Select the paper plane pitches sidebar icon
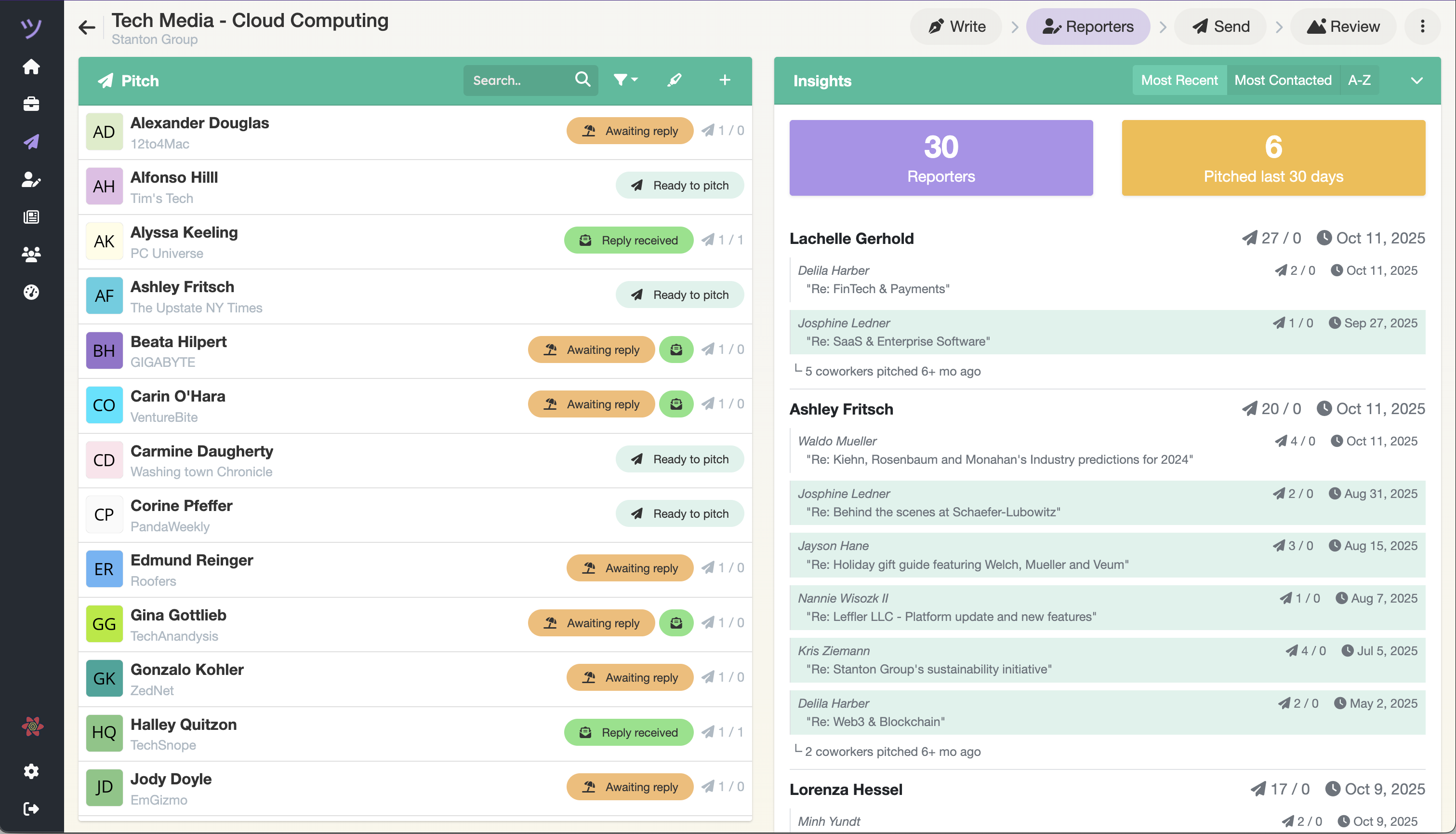 point(31,141)
